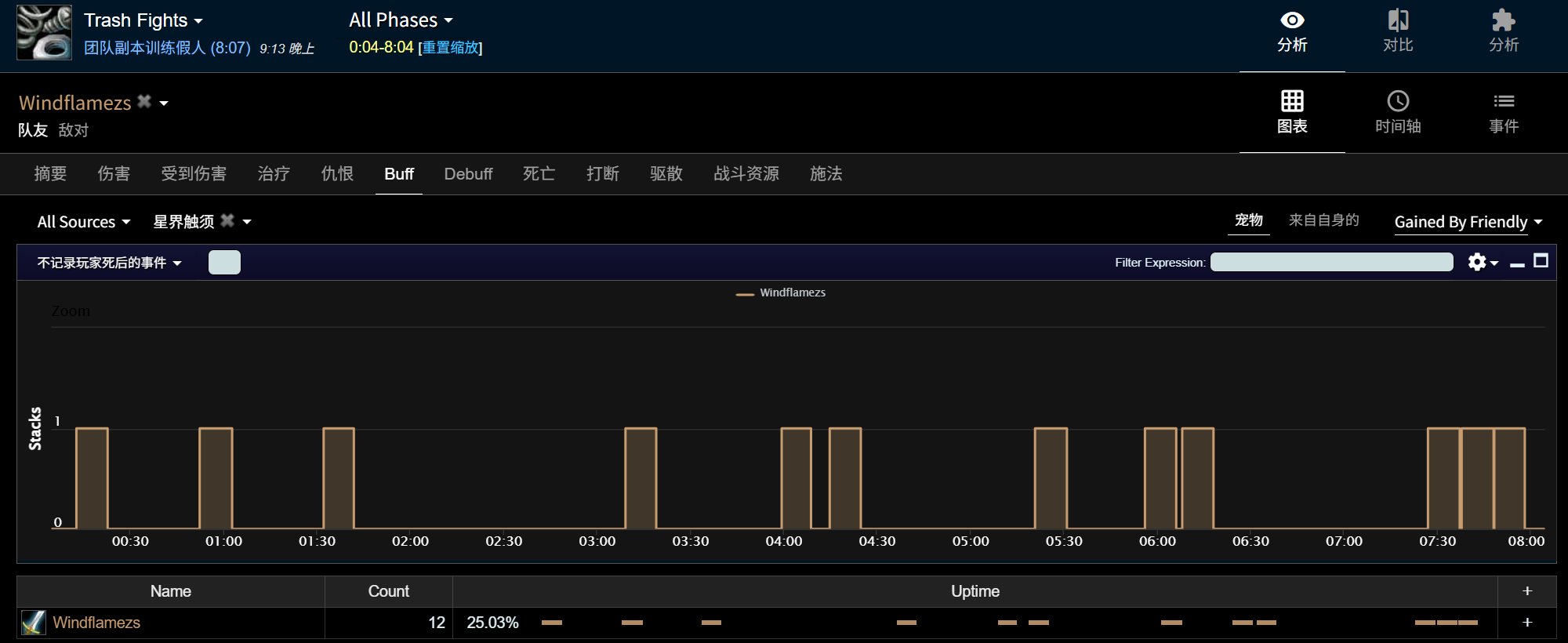
Task: Clear the 星界触须 buff filter
Action: 227,220
